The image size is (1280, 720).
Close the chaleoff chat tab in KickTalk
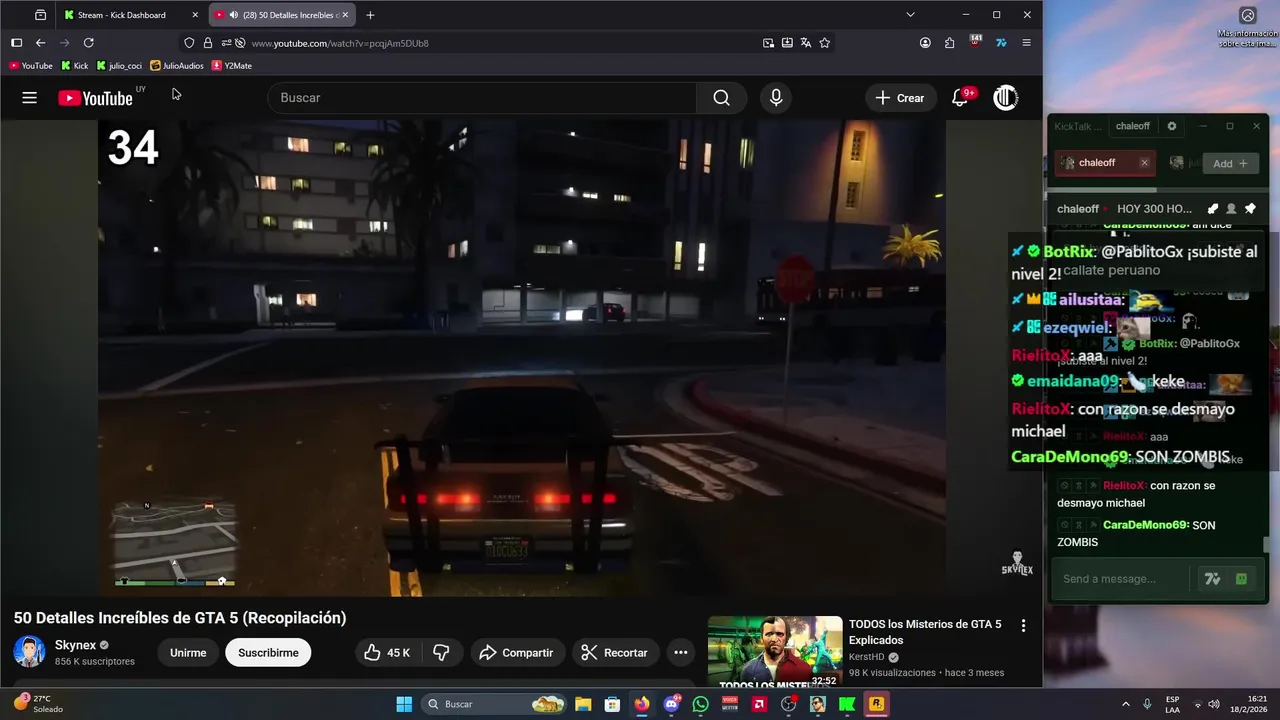coord(1145,163)
